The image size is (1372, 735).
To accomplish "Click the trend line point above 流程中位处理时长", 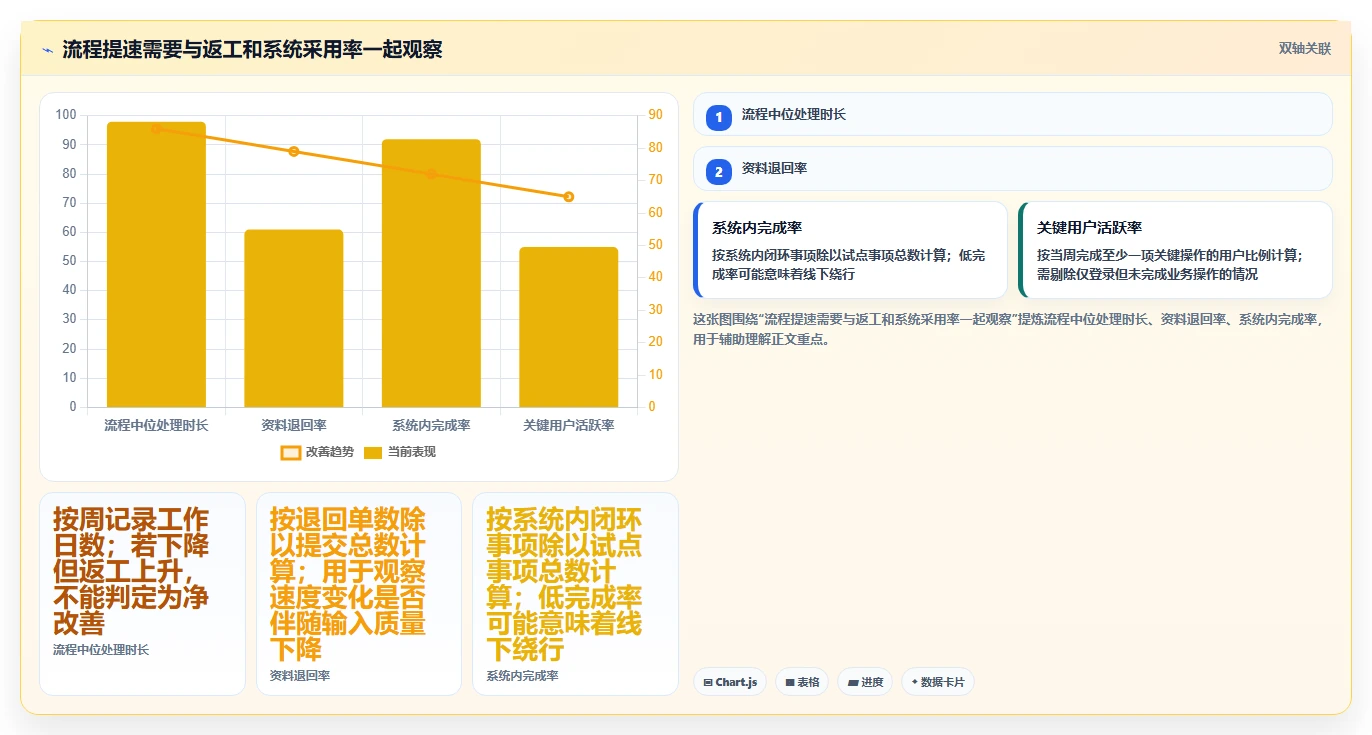I will 156,128.
